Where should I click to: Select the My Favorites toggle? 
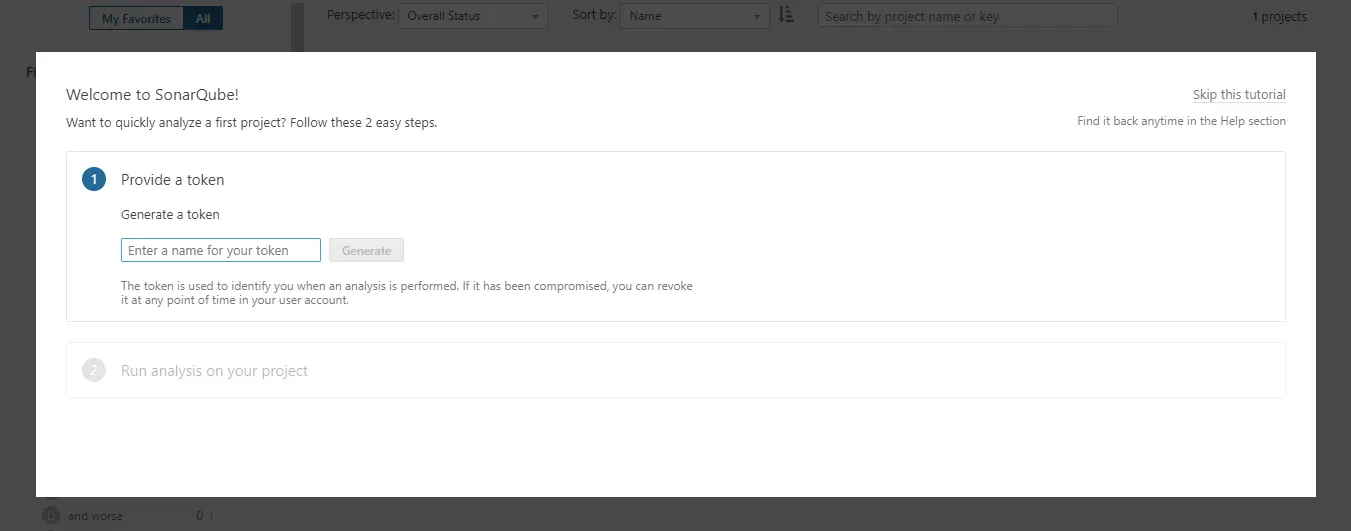pyautogui.click(x=136, y=19)
